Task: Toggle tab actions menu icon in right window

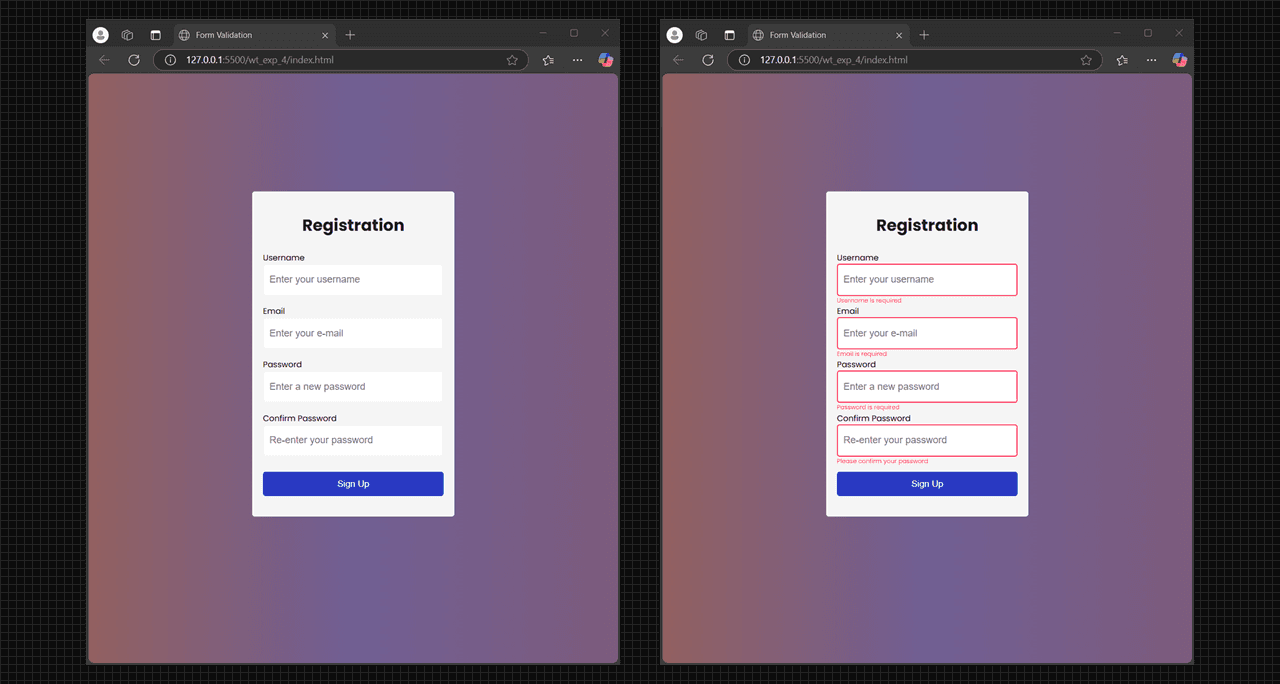Action: (729, 35)
